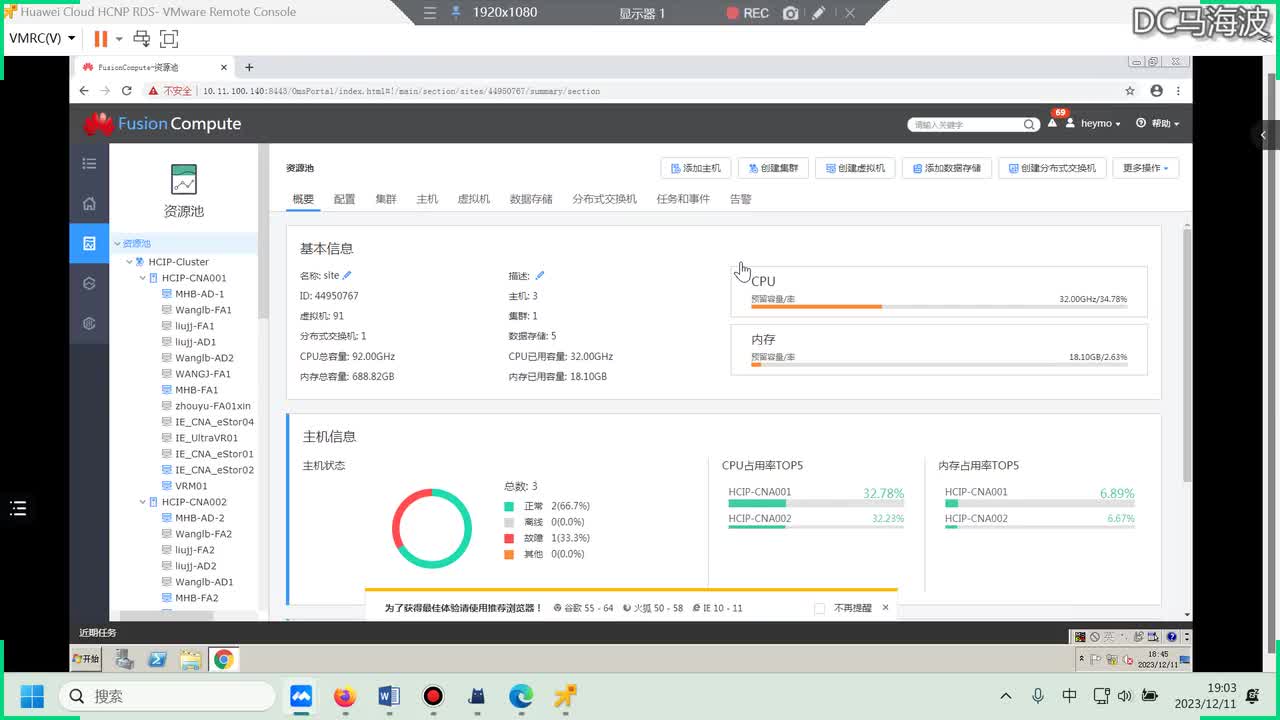Close the browser recommendation banner
The image size is (1280, 720).
pyautogui.click(x=885, y=608)
